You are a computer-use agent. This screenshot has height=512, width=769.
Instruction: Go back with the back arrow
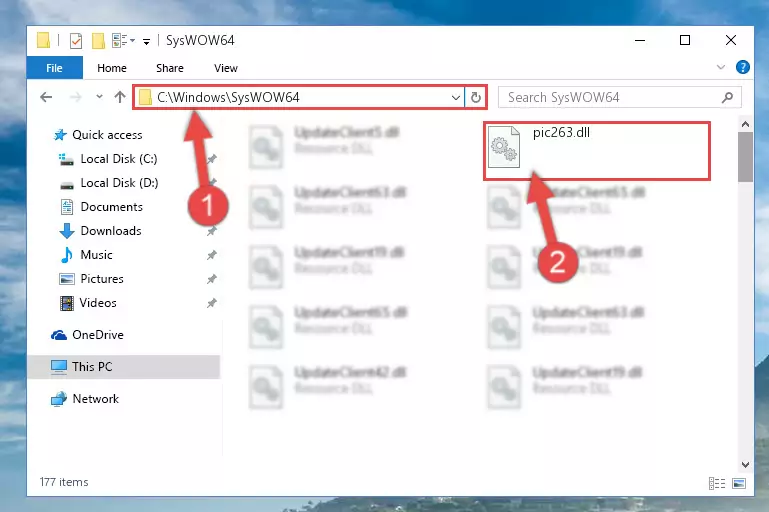coord(46,97)
